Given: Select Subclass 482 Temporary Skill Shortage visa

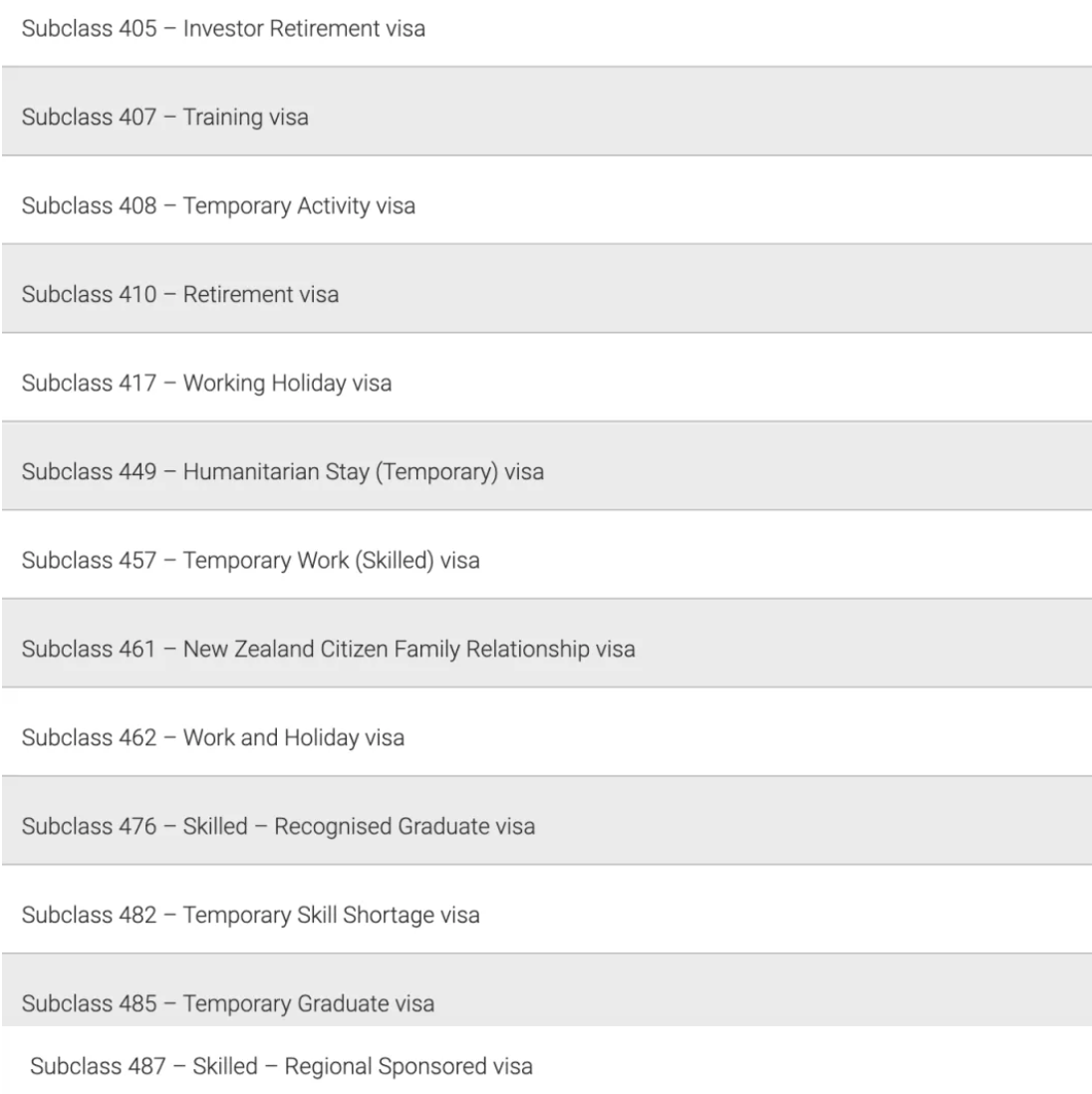Looking at the screenshot, I should click(x=250, y=916).
